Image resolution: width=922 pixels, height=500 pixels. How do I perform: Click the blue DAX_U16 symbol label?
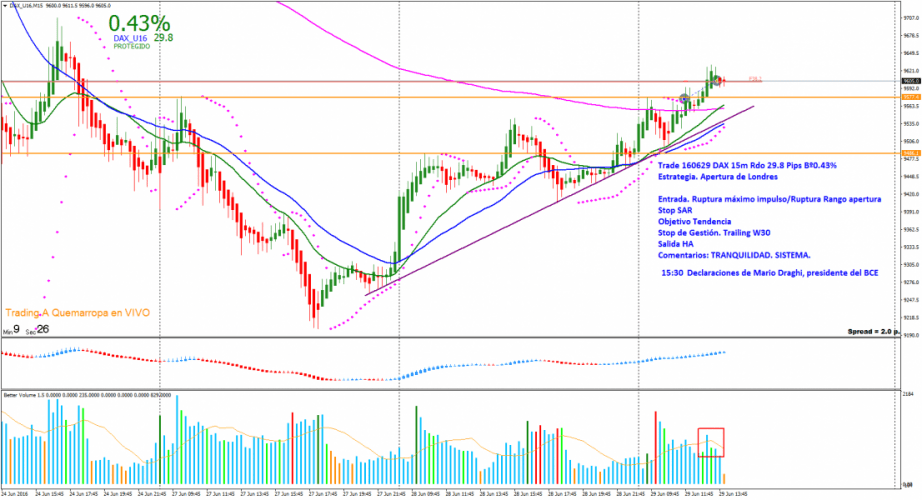point(131,38)
